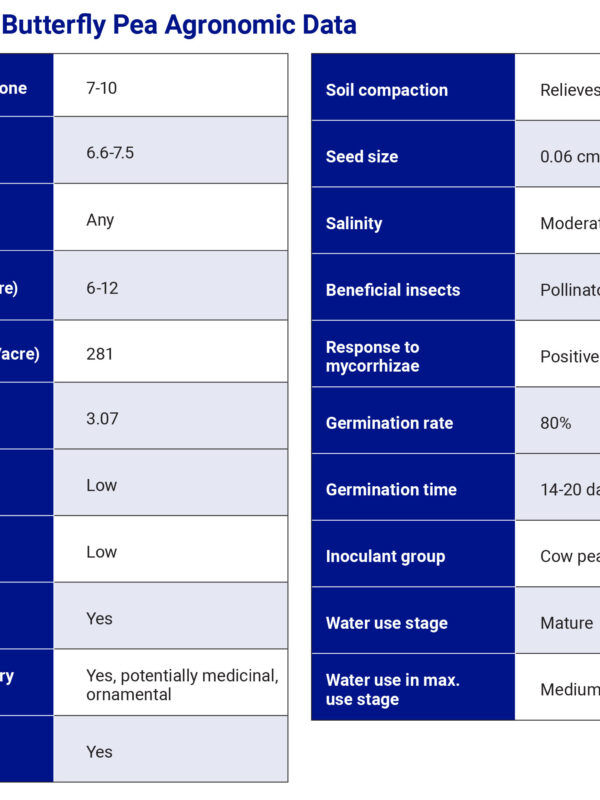Click the potentially medicinal, ornamental text
This screenshot has height=800, width=600.
[x=182, y=685]
